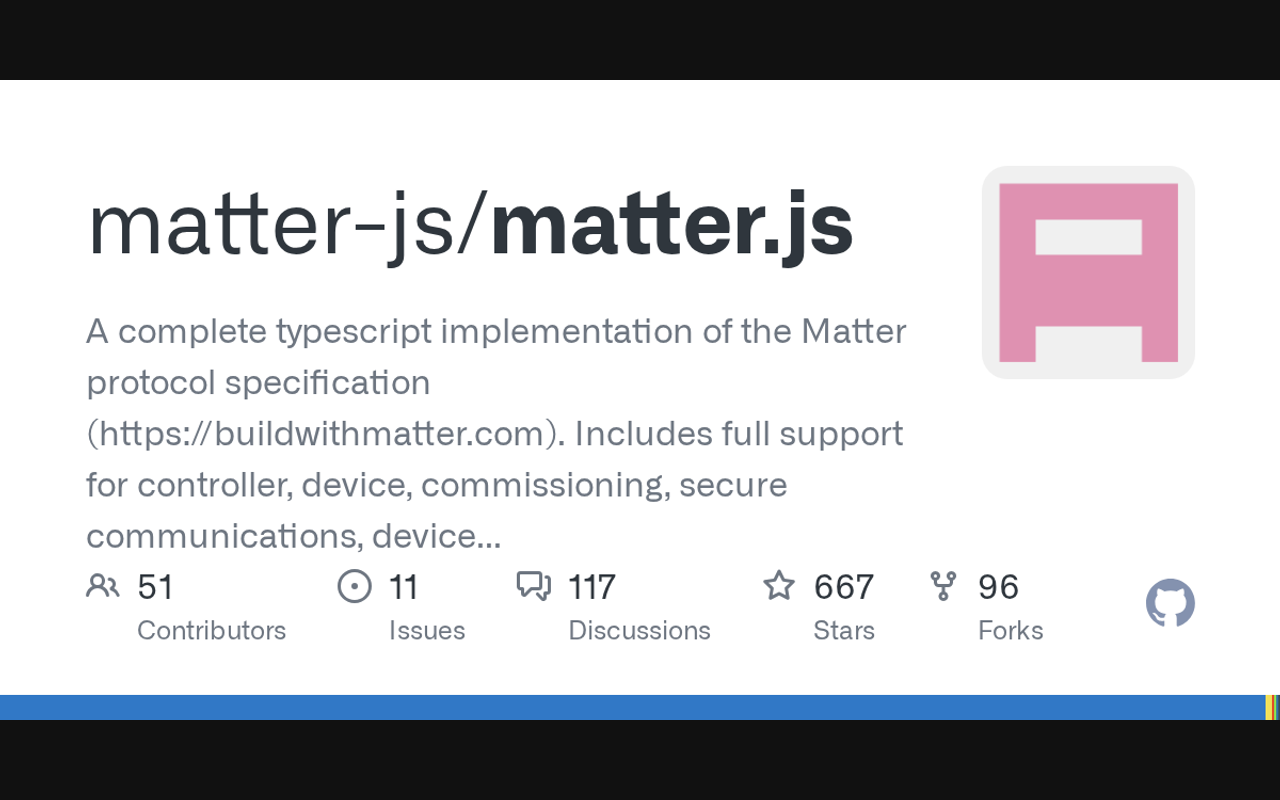
Task: Click the buildwithmatter.com URL in description
Action: [320, 434]
